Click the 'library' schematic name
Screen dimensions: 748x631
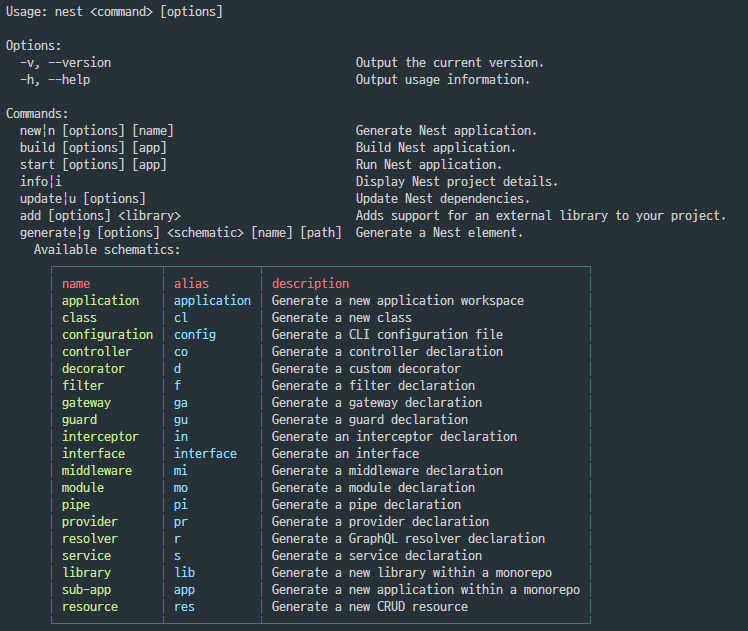86,573
